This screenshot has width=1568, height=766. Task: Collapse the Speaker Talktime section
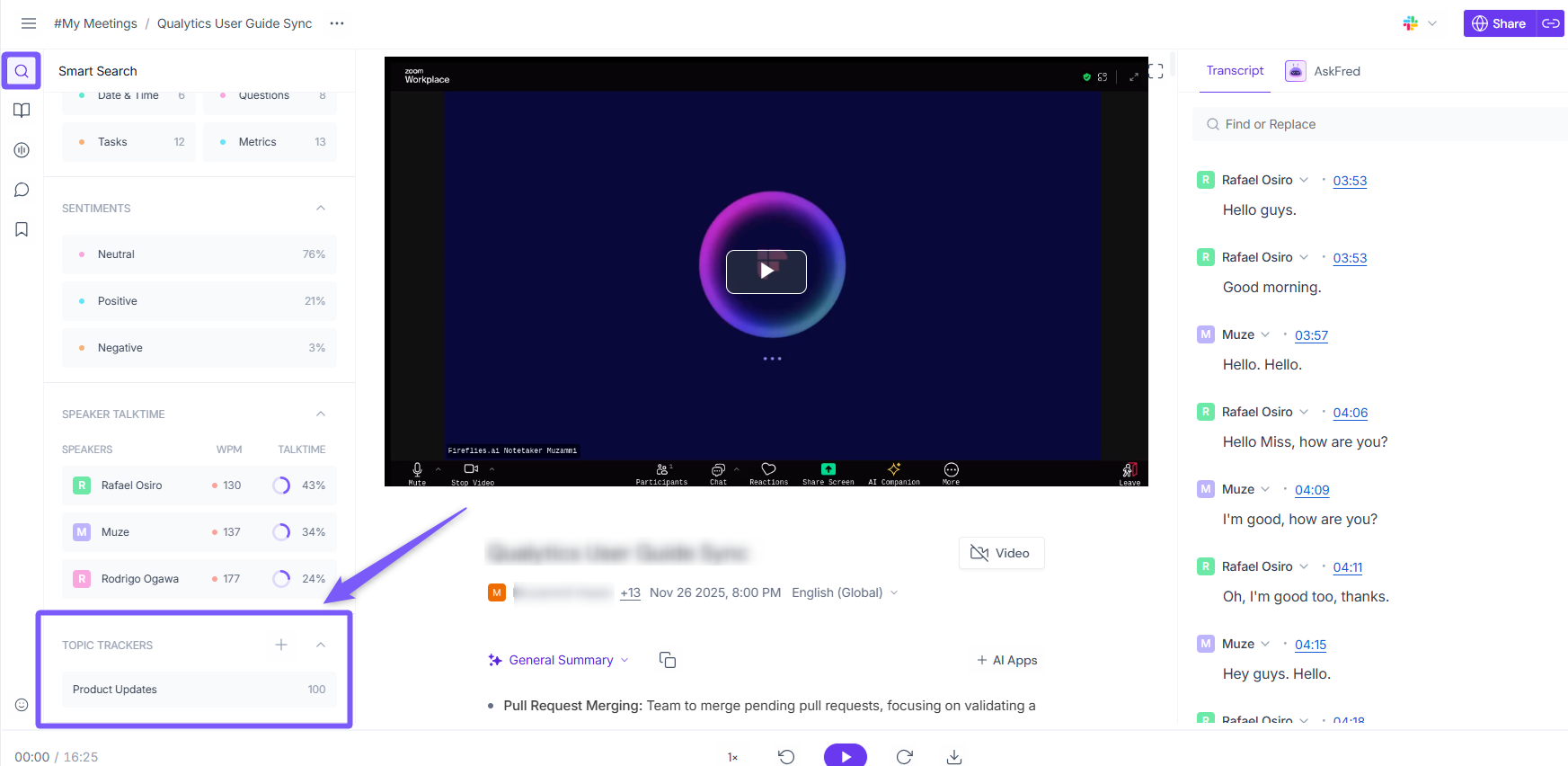click(321, 414)
